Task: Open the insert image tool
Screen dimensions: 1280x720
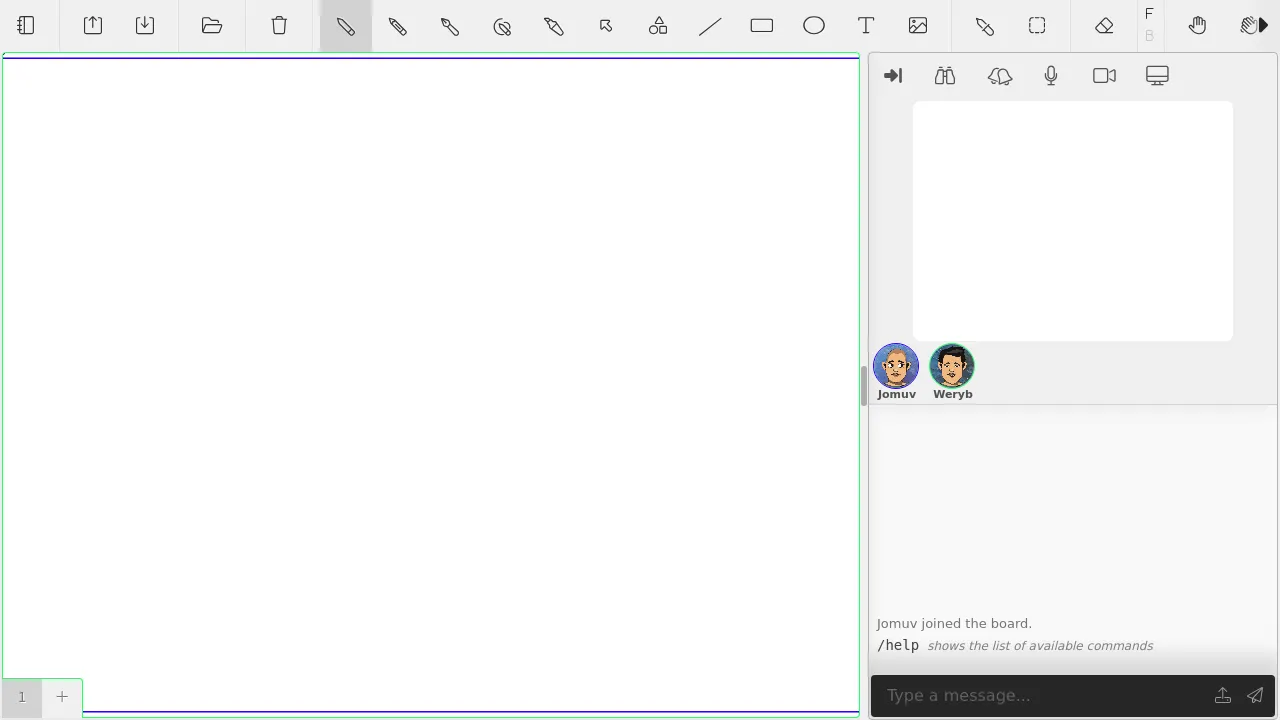Action: pyautogui.click(x=918, y=25)
